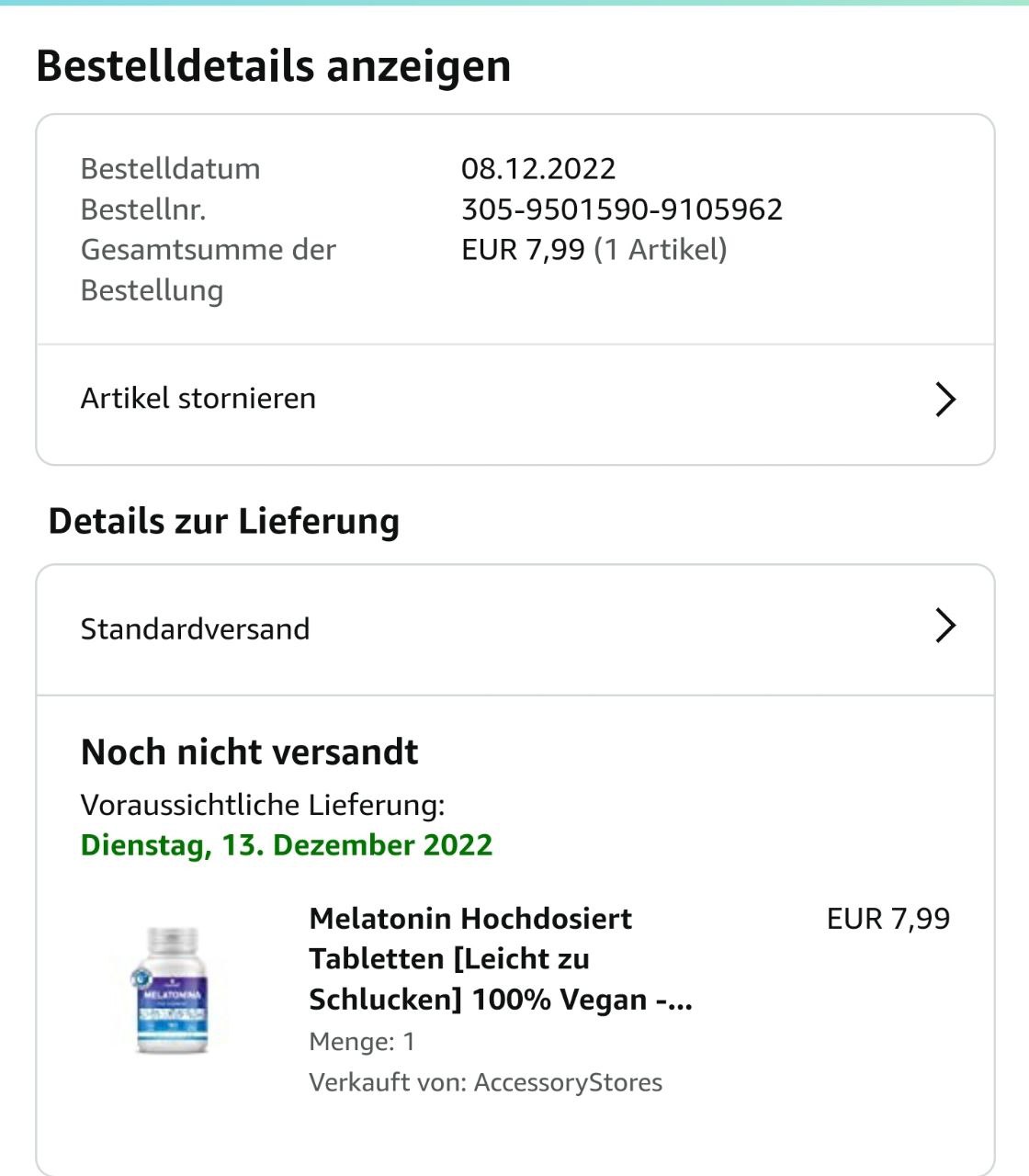The image size is (1029, 1176).
Task: Click the order date 08.12.2022
Action: tap(538, 169)
